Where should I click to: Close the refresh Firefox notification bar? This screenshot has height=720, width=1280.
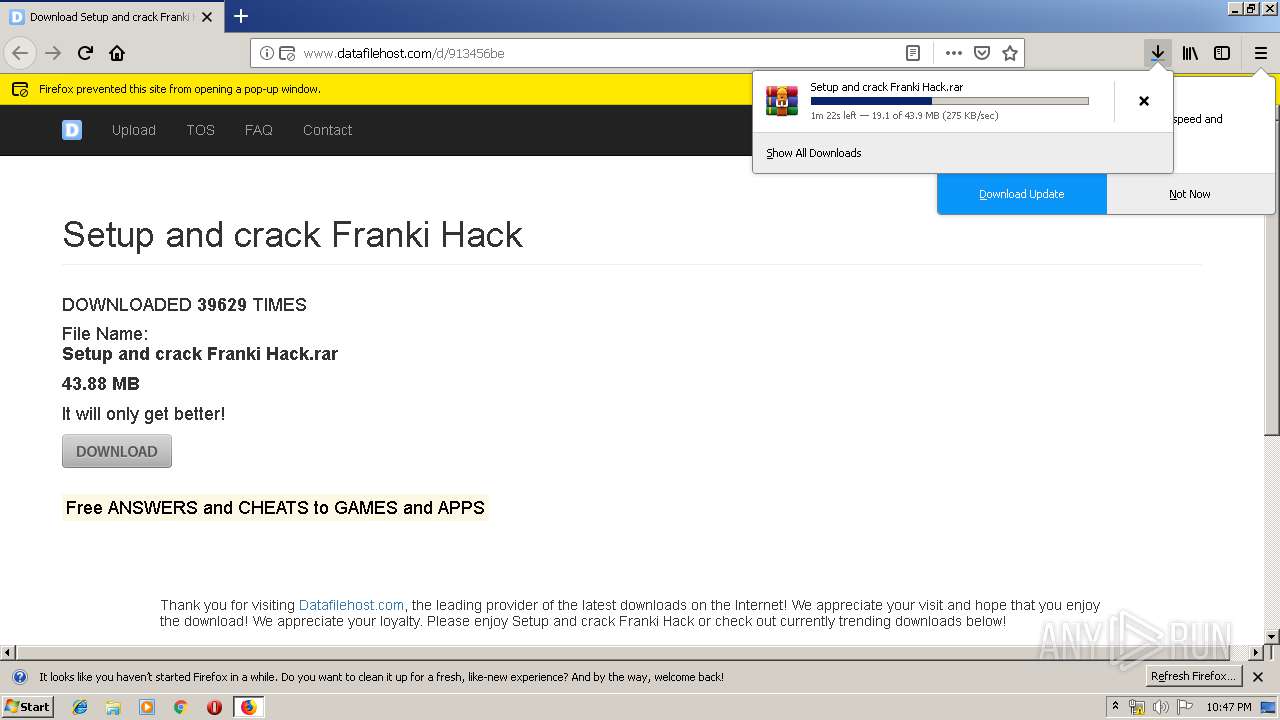click(1258, 677)
